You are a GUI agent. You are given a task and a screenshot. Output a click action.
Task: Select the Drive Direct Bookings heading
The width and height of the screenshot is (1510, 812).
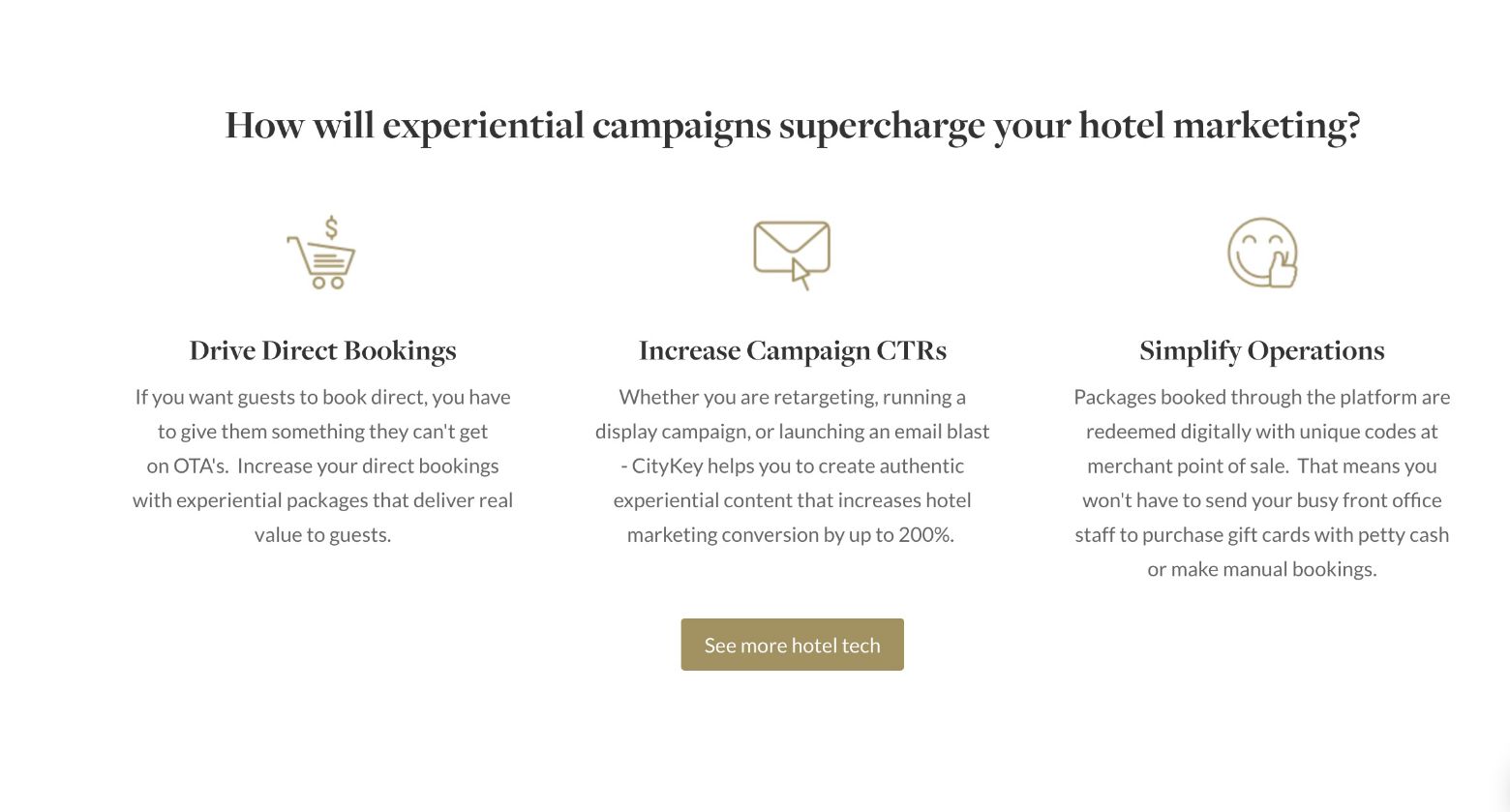[x=322, y=350]
